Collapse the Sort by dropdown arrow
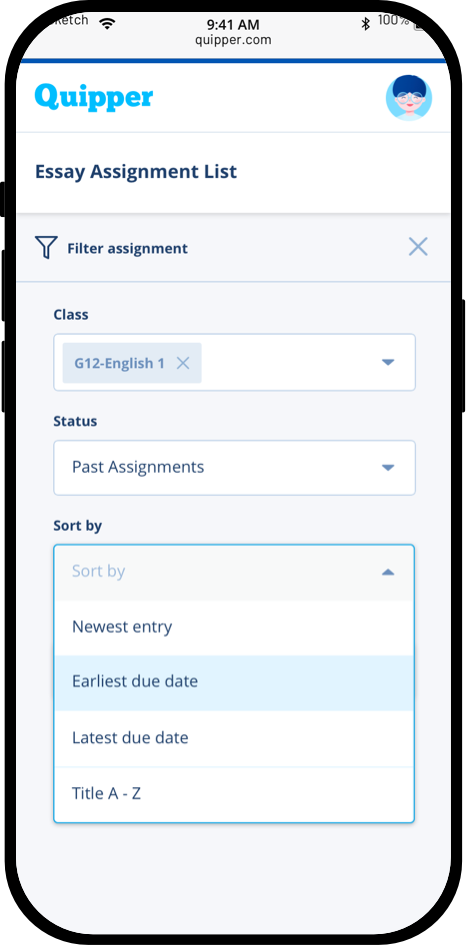This screenshot has height=946, width=466. click(388, 572)
